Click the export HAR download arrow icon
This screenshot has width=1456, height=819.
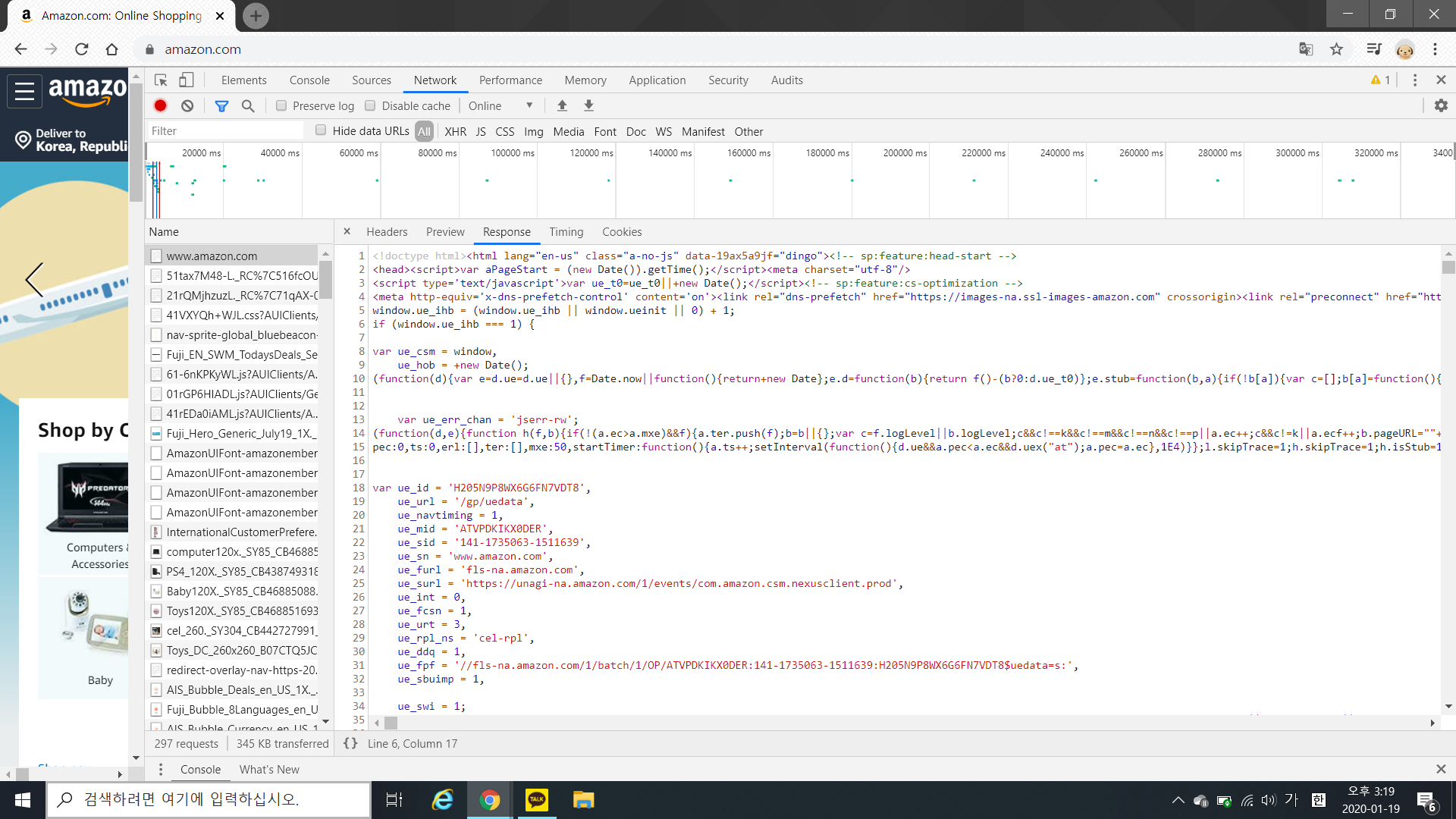(588, 106)
